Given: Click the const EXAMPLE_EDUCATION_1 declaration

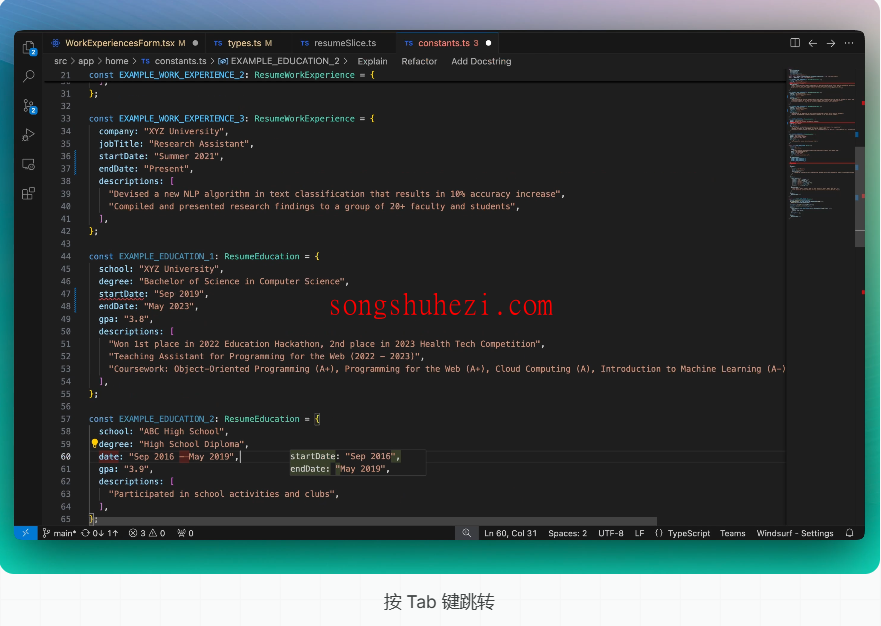Looking at the screenshot, I should [x=204, y=256].
